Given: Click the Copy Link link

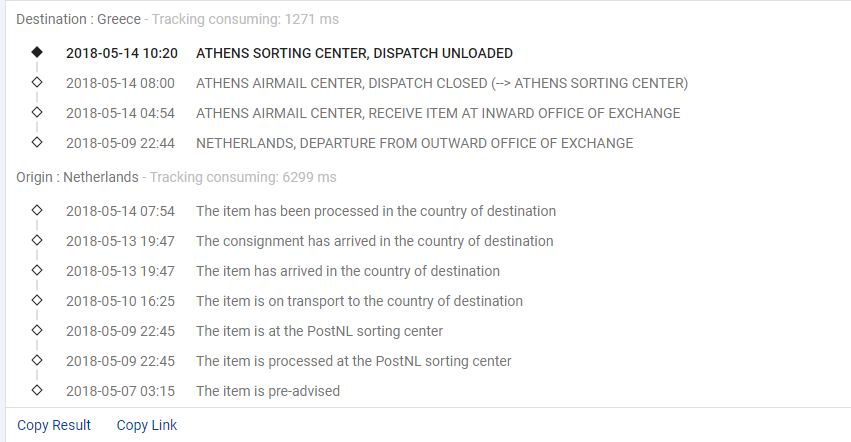Looking at the screenshot, I should (x=147, y=425).
